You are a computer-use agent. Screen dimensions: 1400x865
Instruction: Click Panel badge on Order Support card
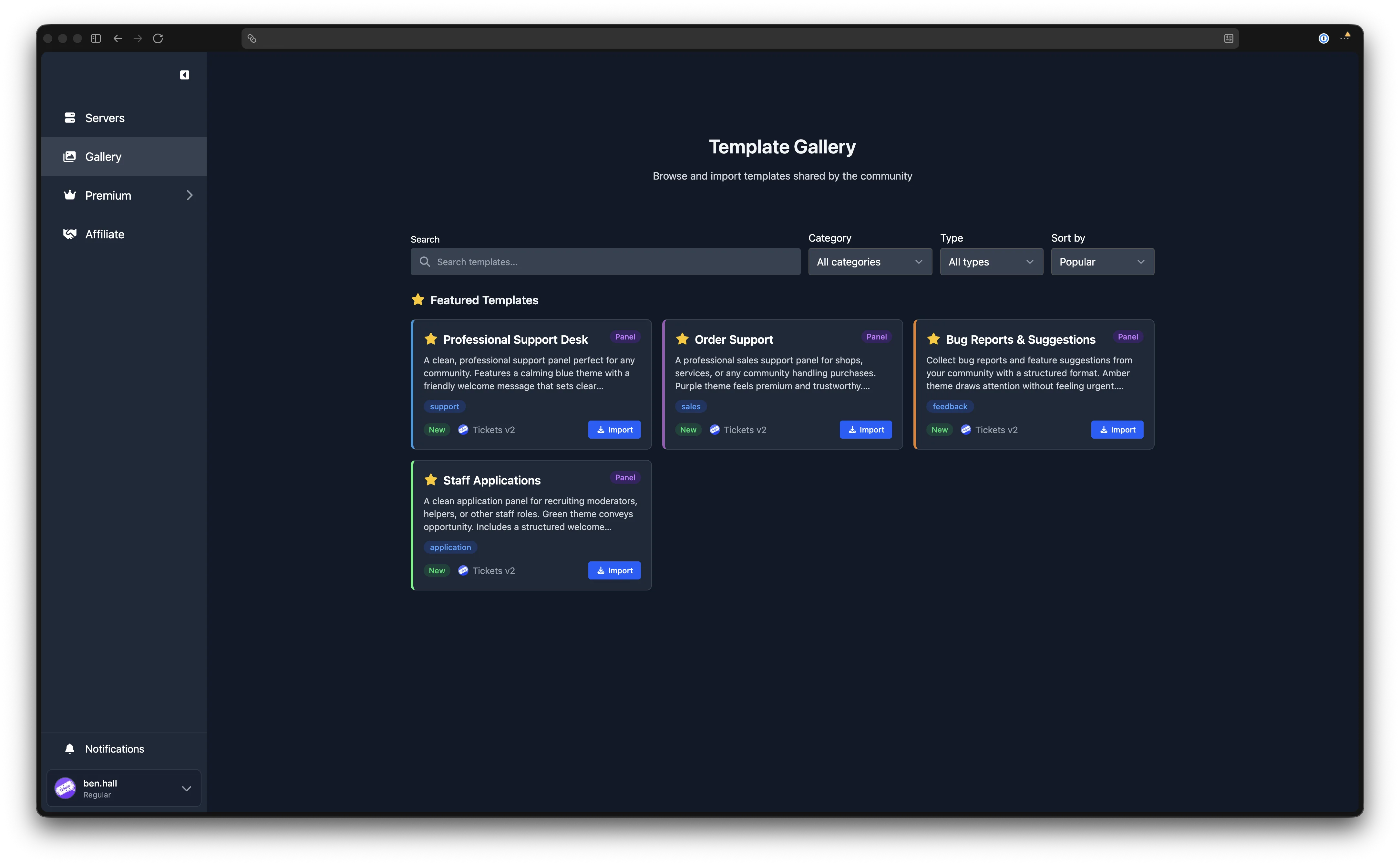click(x=876, y=337)
